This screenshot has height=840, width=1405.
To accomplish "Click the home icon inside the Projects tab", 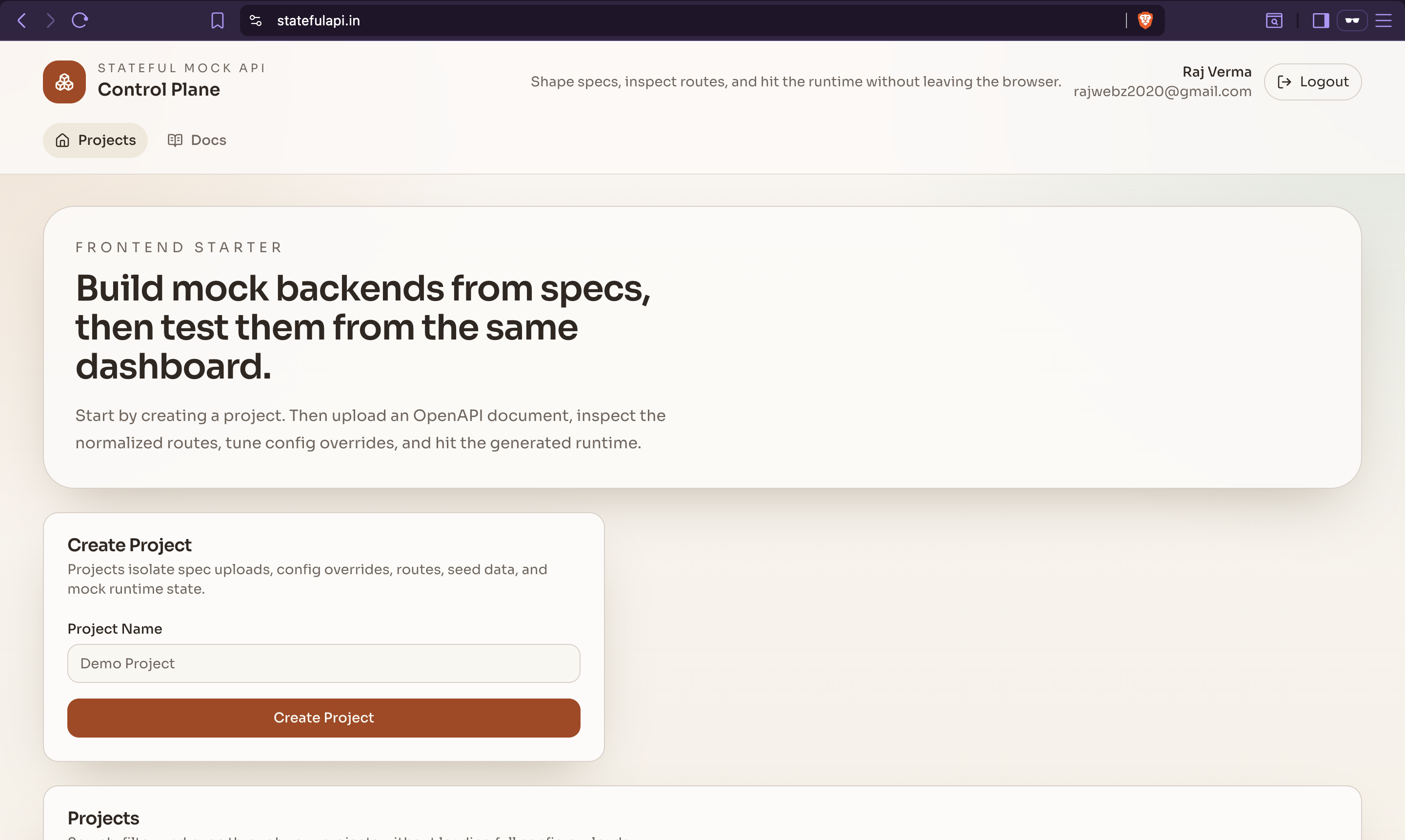I will click(62, 140).
